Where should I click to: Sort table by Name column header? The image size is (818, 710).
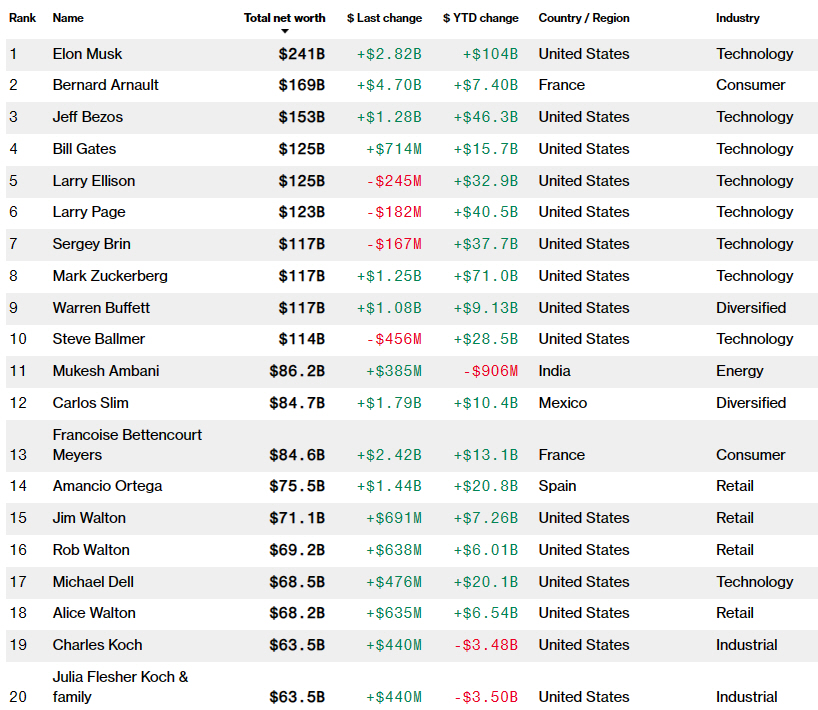[68, 18]
